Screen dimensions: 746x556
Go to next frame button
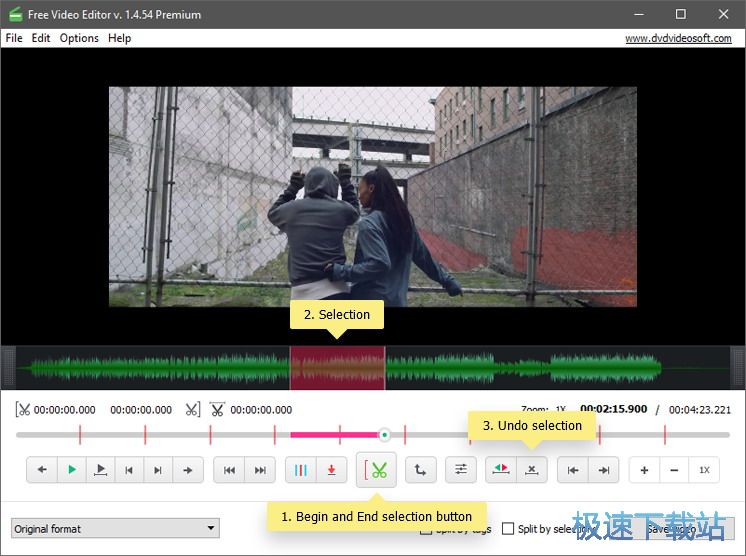158,470
